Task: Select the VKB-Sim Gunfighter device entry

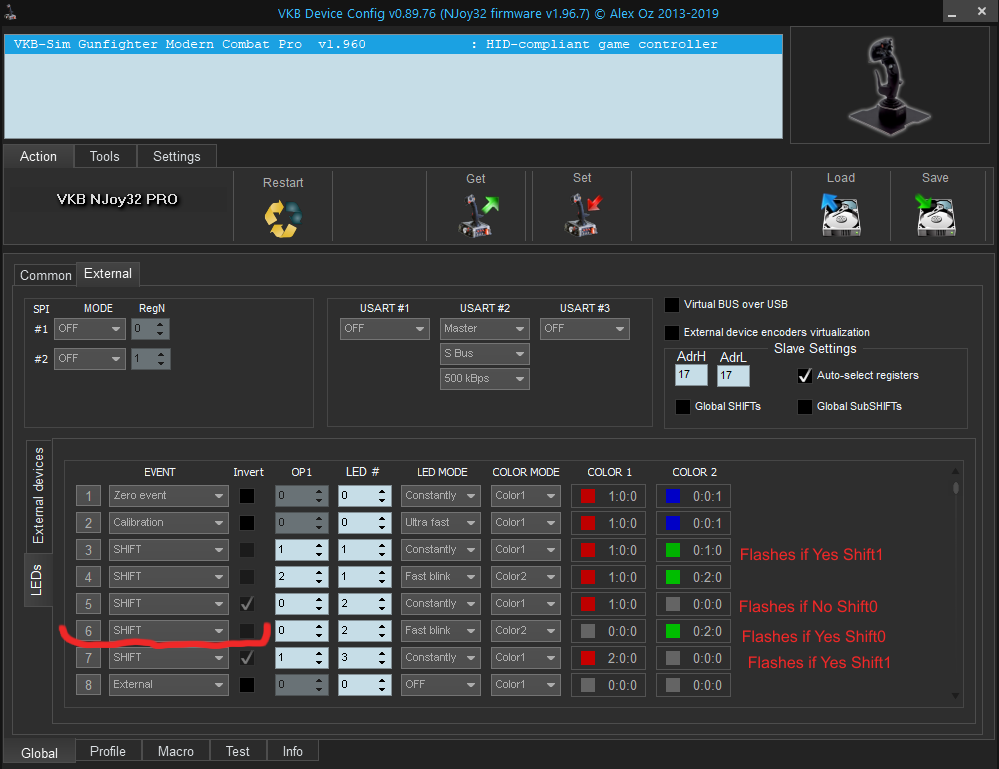Action: coord(393,44)
